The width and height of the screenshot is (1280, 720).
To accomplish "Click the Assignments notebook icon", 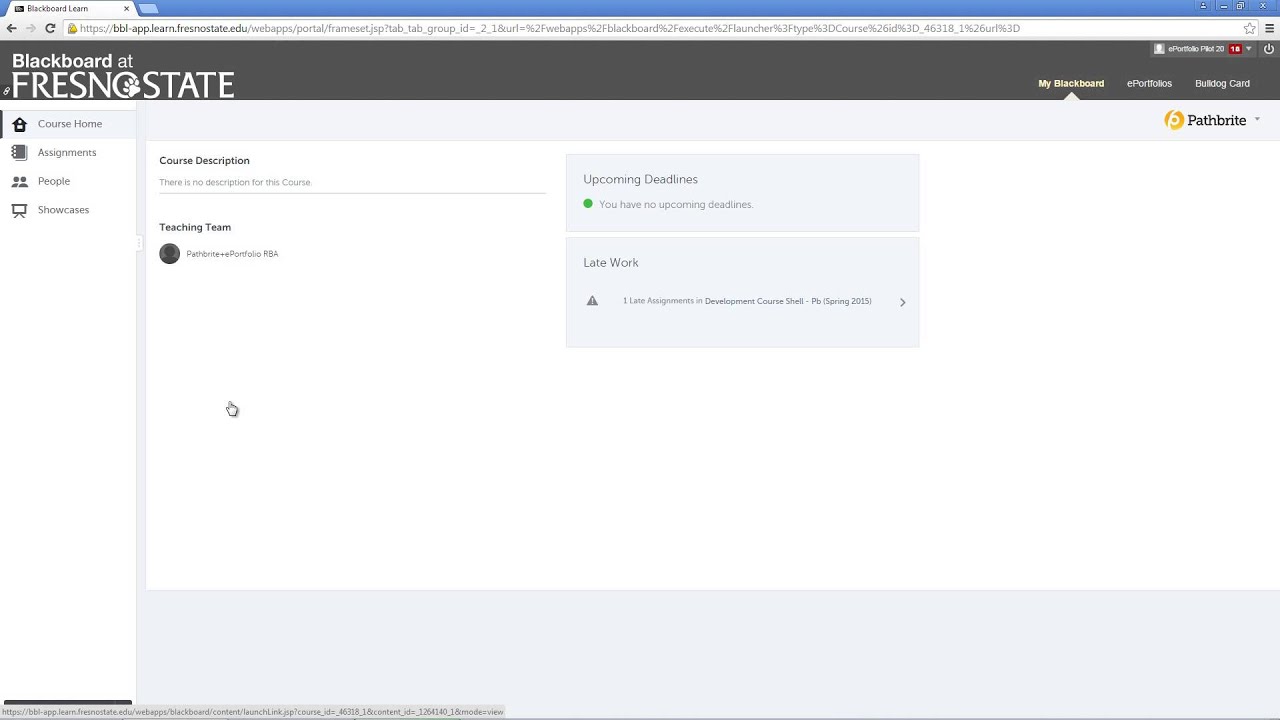I will click(x=19, y=152).
